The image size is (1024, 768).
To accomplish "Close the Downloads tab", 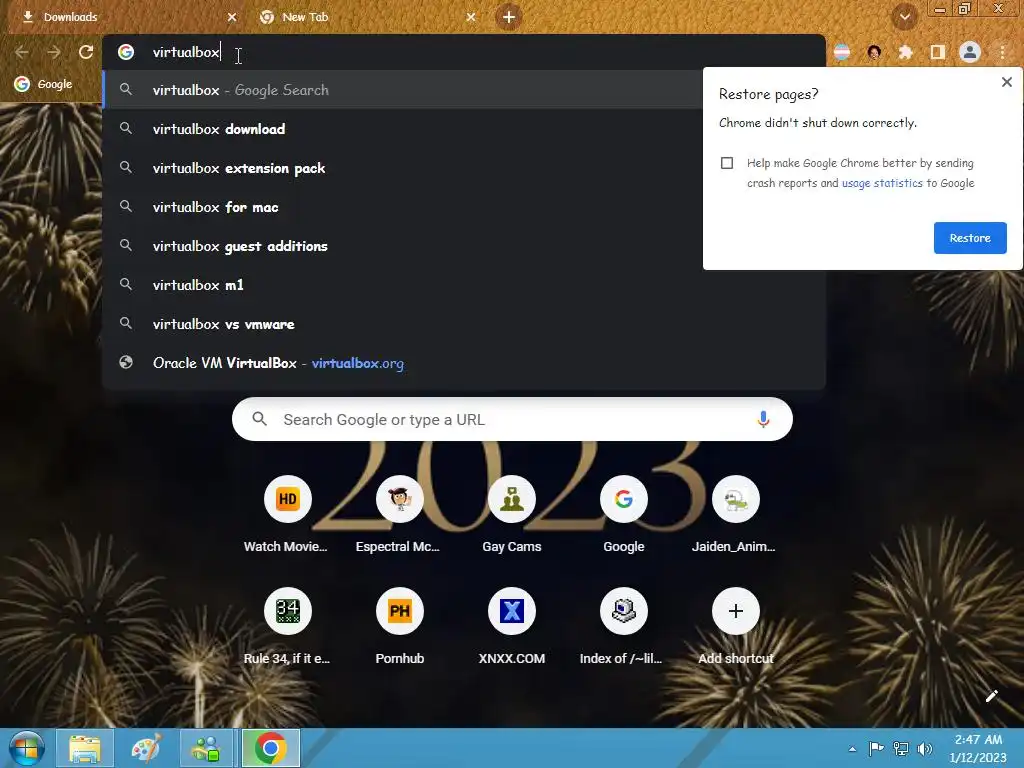I will click(x=232, y=17).
